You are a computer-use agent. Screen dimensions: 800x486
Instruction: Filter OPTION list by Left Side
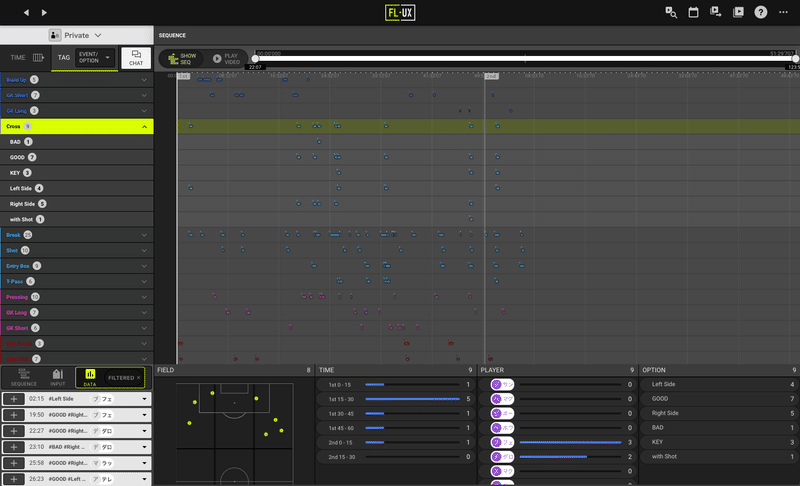coord(719,384)
